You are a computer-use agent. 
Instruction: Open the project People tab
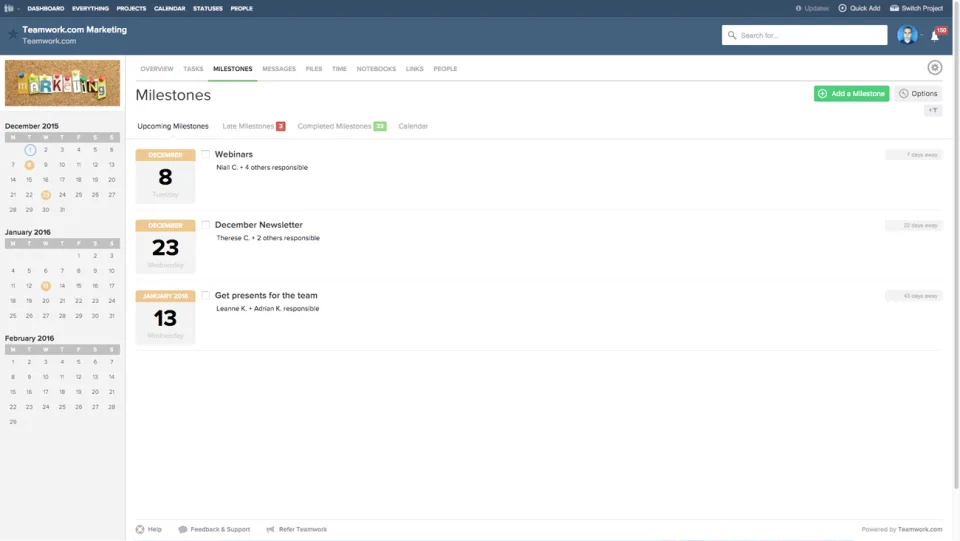coord(445,69)
